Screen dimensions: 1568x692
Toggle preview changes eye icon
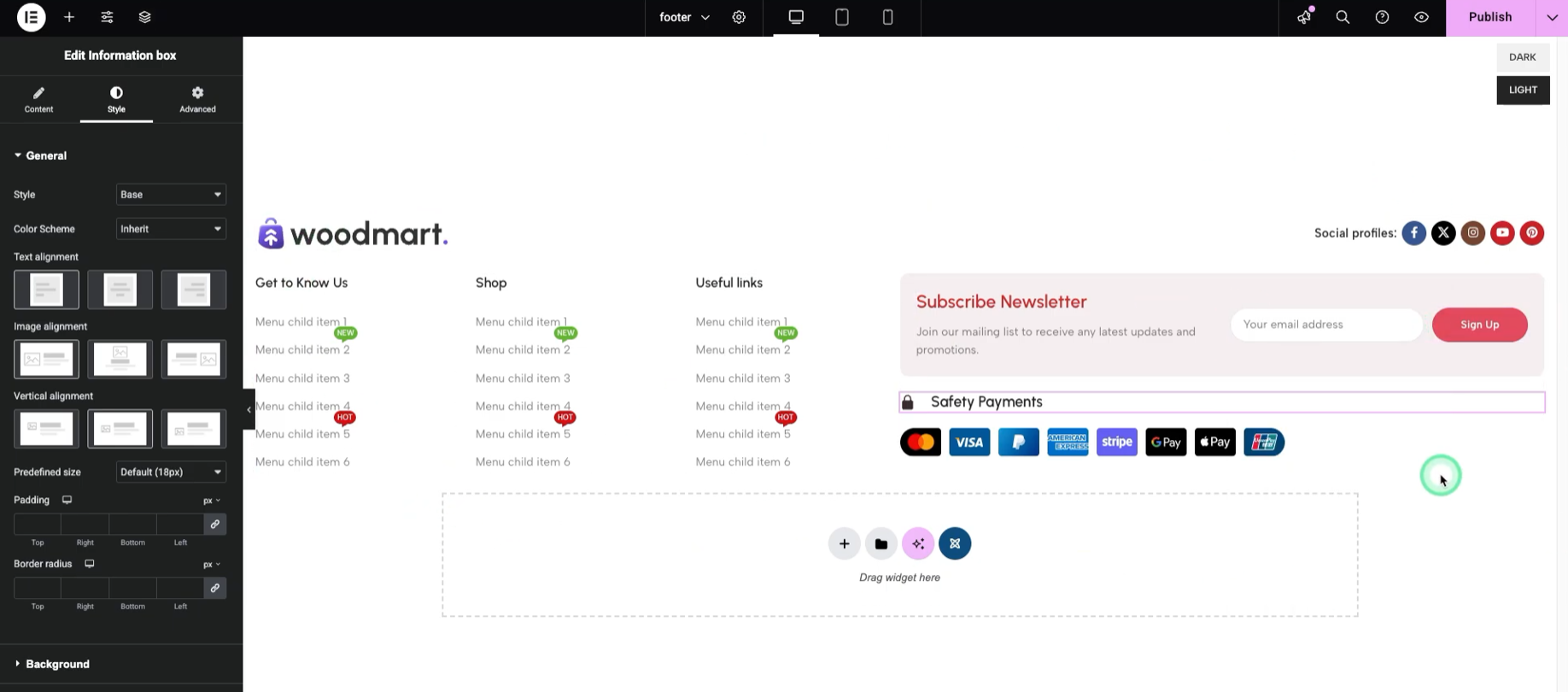click(1421, 17)
